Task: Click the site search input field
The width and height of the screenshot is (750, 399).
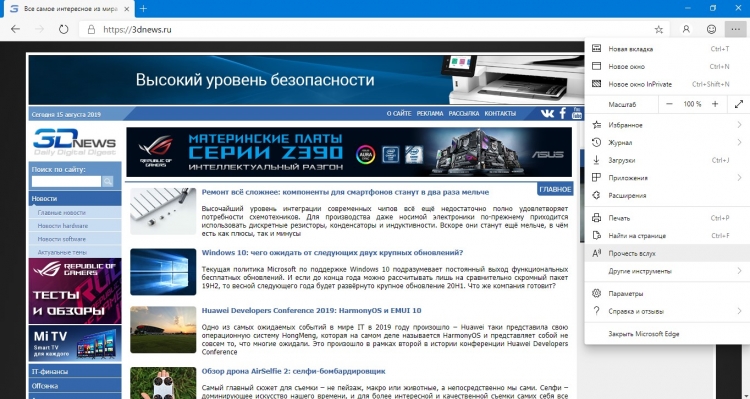Action: coord(66,181)
